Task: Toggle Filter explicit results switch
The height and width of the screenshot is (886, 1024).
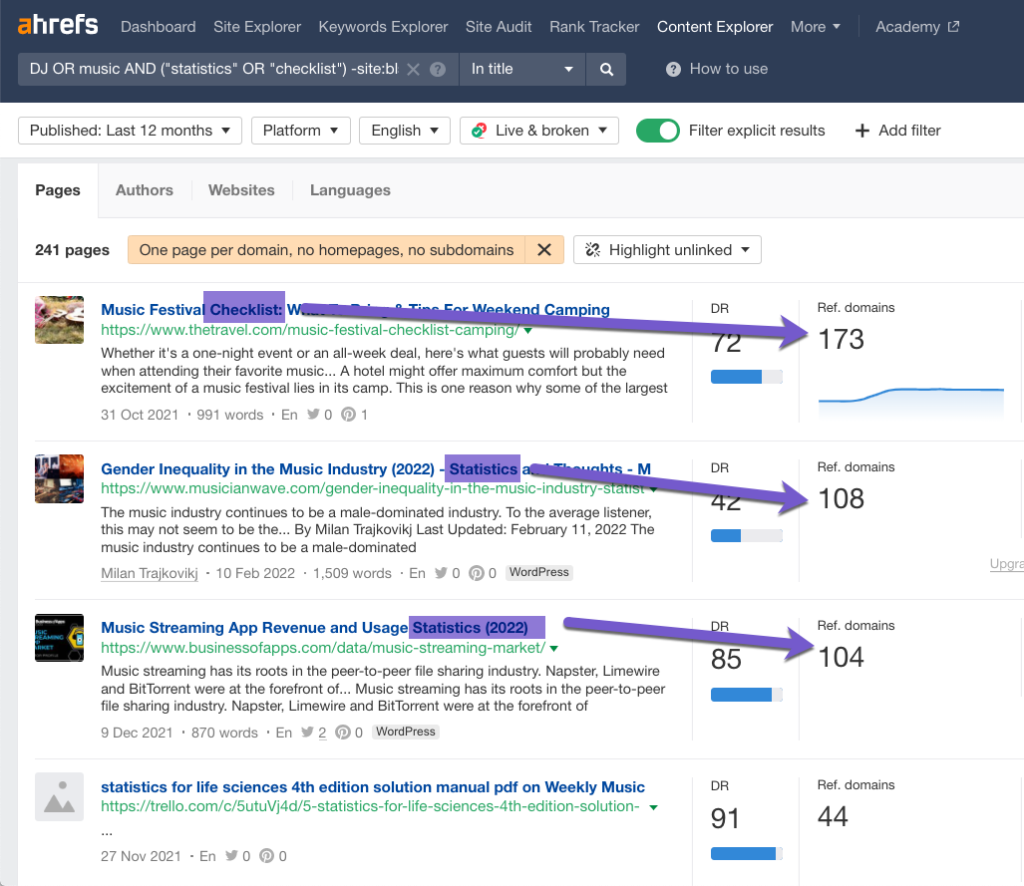Action: click(x=658, y=131)
